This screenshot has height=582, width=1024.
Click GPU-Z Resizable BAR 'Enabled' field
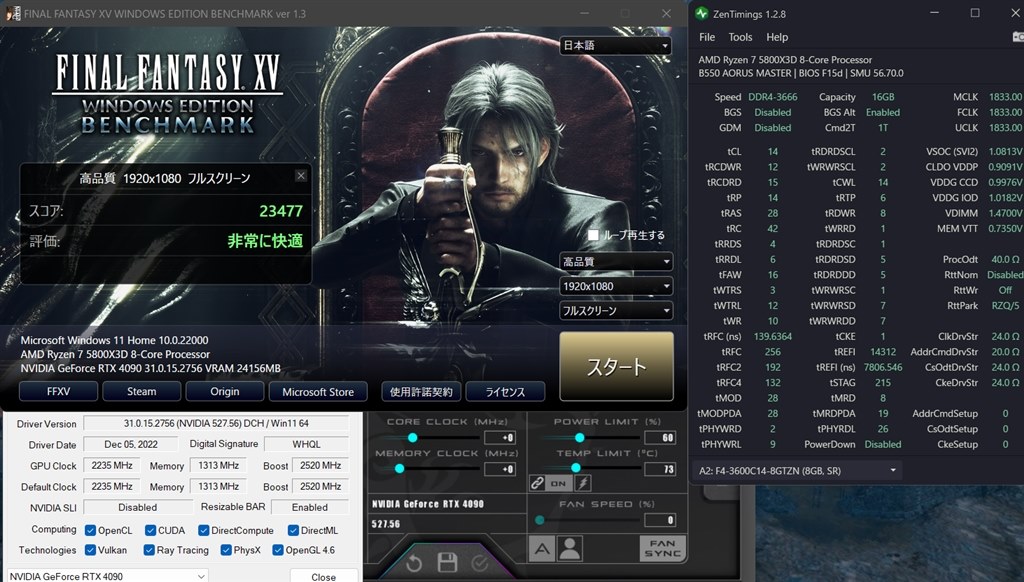coord(310,507)
